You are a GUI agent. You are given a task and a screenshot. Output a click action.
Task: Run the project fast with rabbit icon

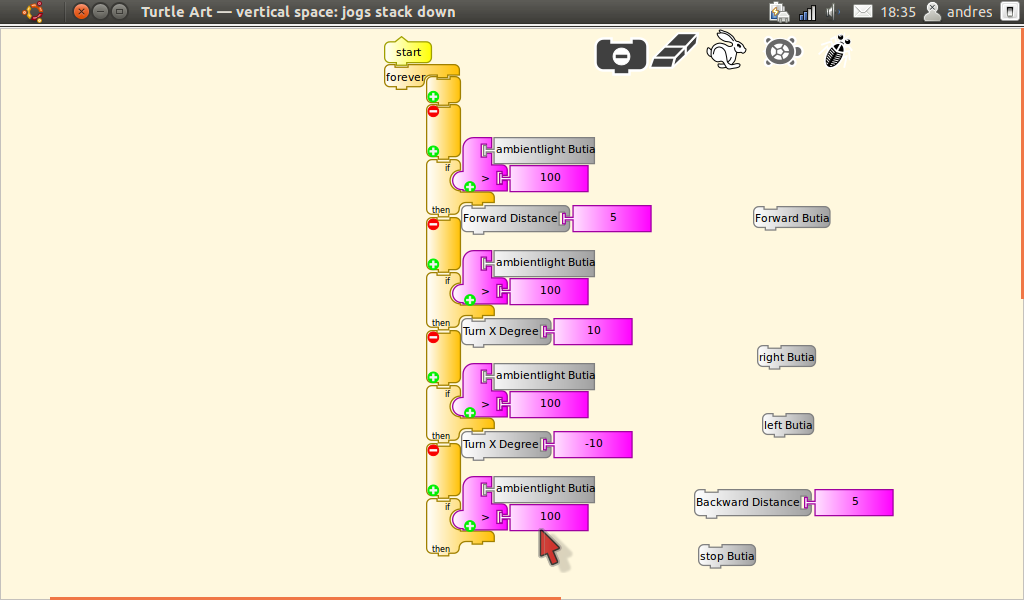click(726, 50)
